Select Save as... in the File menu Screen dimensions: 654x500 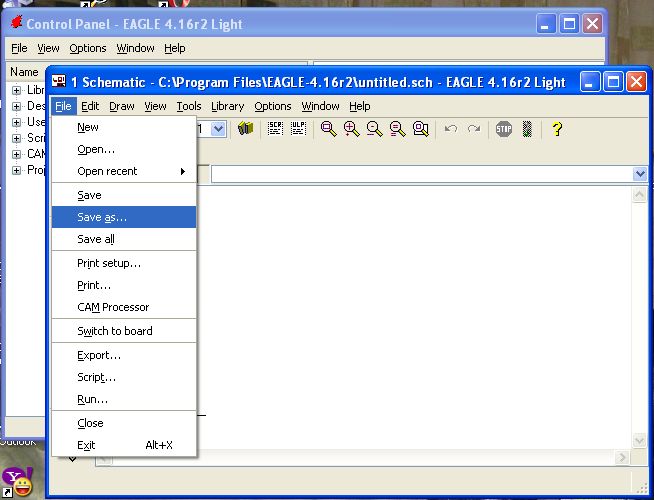(x=124, y=217)
